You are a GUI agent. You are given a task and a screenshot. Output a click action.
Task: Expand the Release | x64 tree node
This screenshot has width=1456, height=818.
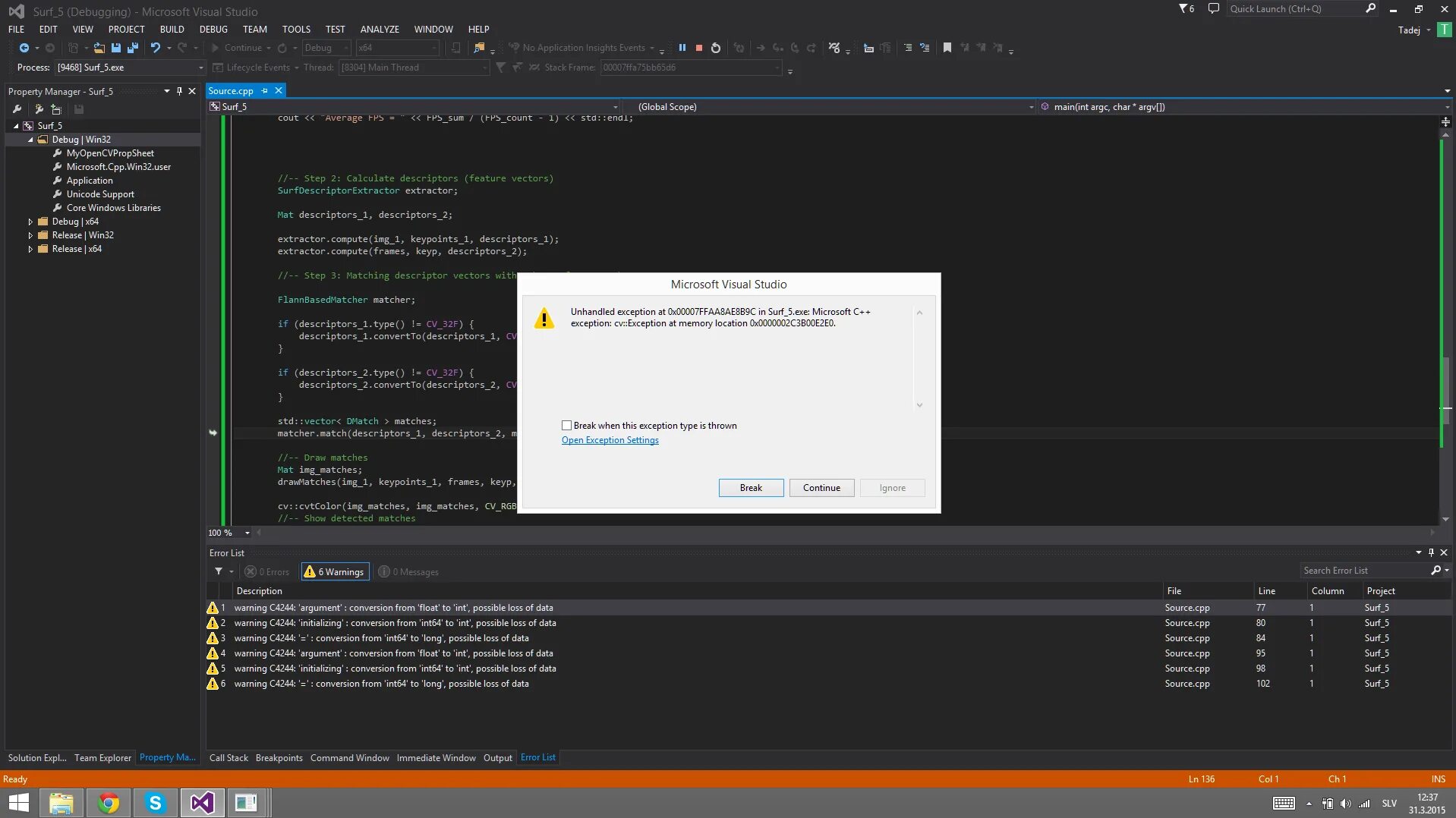(x=30, y=249)
